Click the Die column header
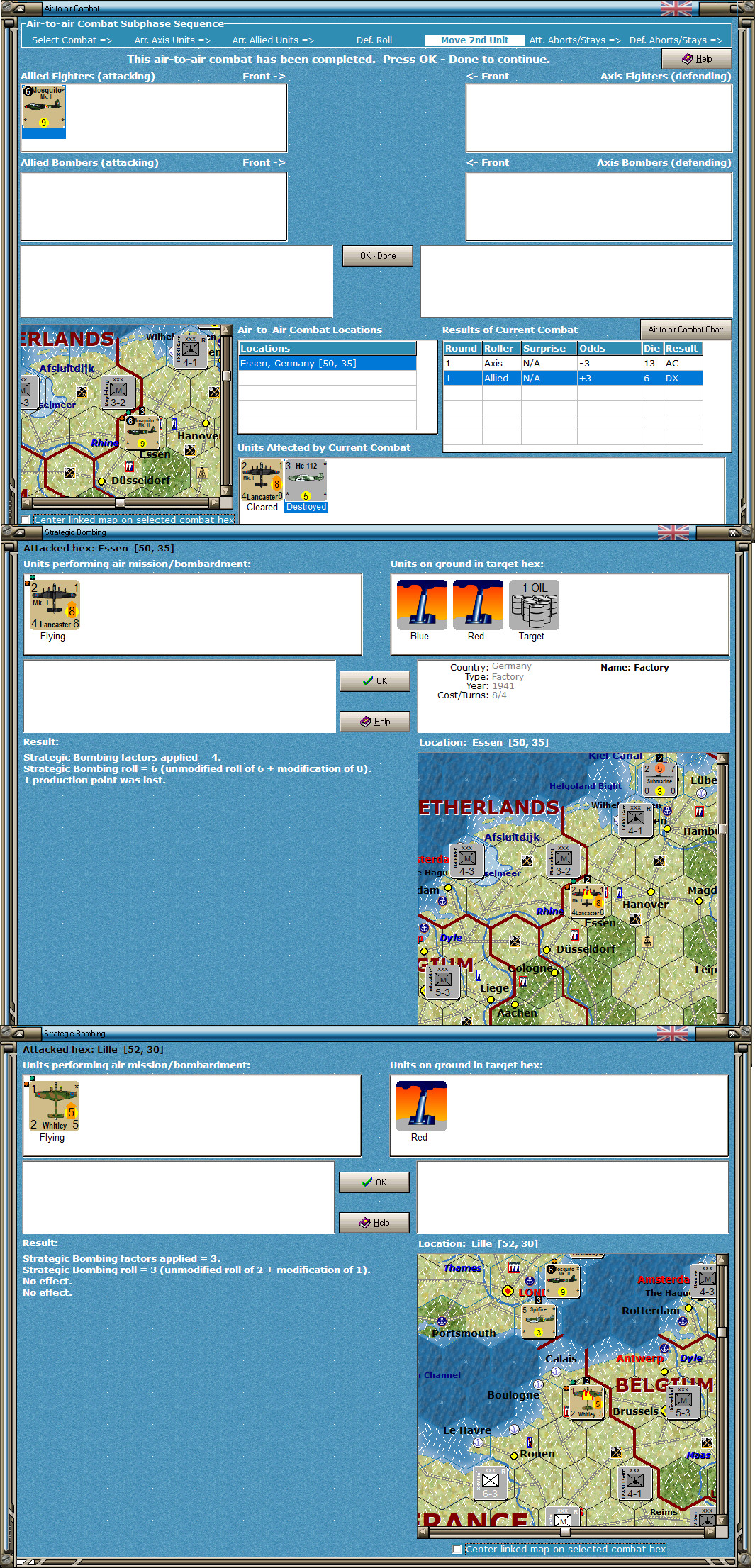 click(x=652, y=349)
